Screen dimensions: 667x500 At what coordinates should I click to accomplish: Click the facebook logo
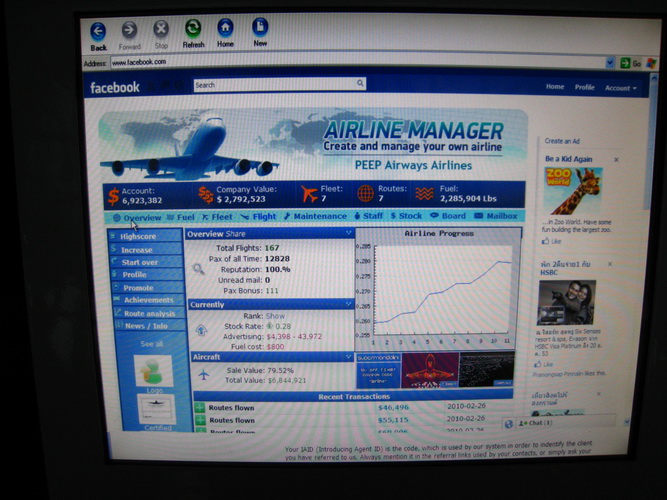pos(114,87)
